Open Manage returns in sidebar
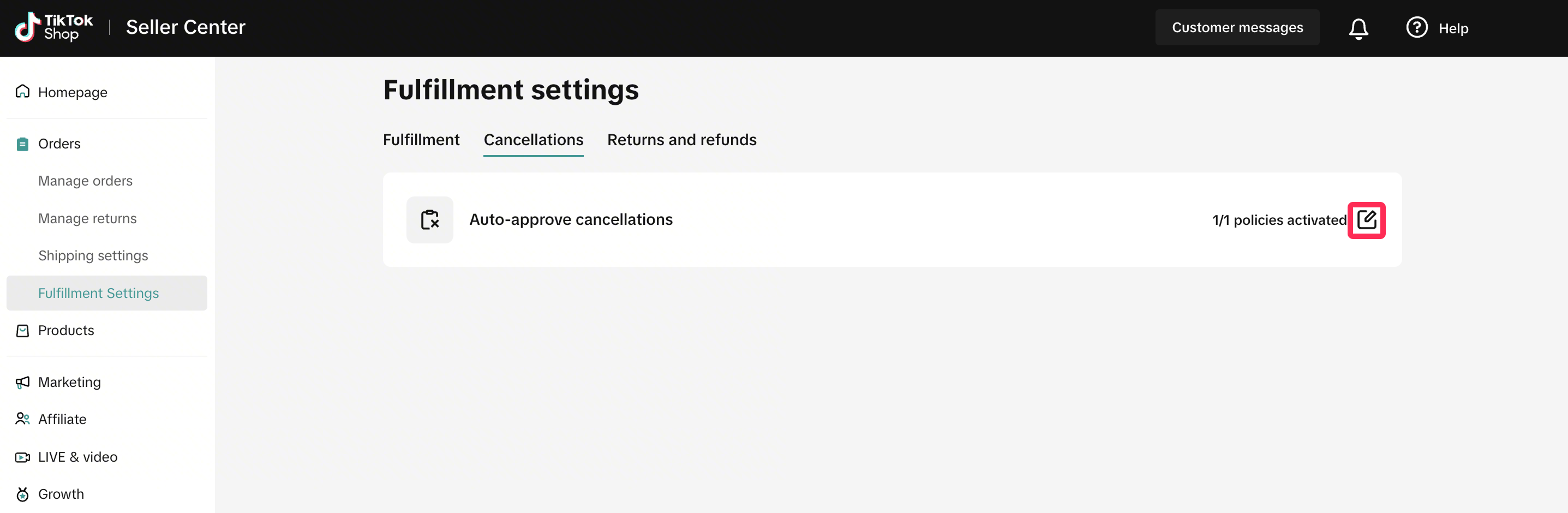Screen dimensions: 1568x513 point(88,218)
